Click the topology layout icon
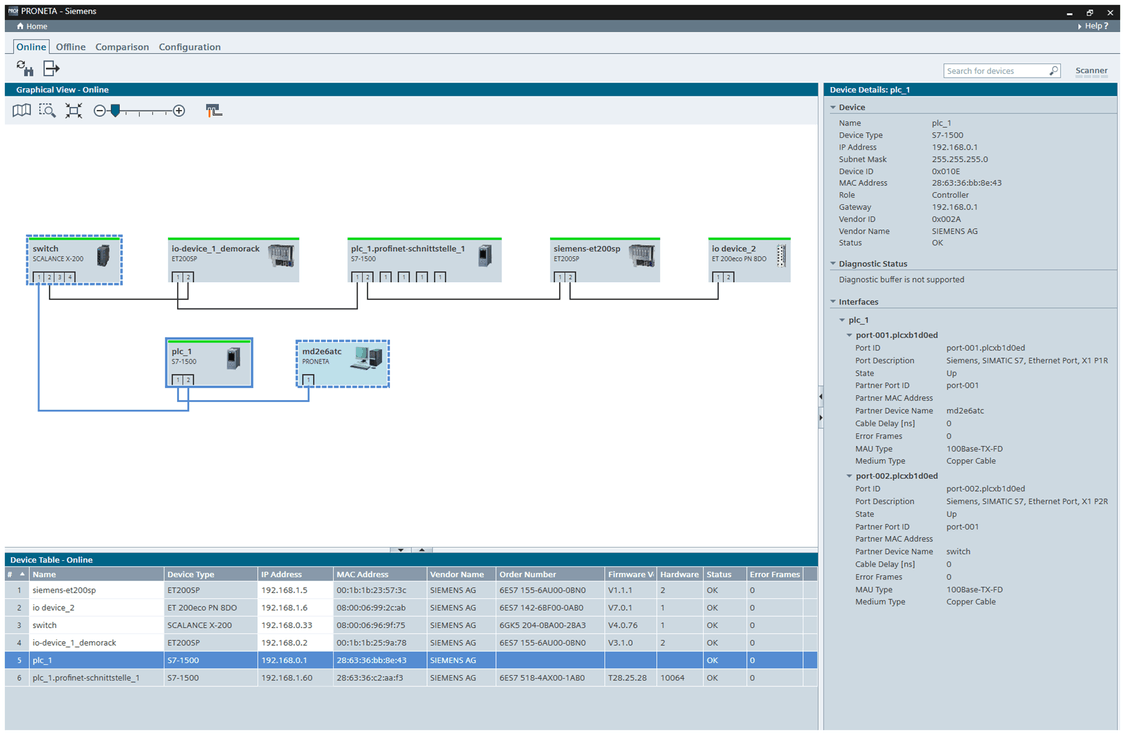 [x=214, y=111]
